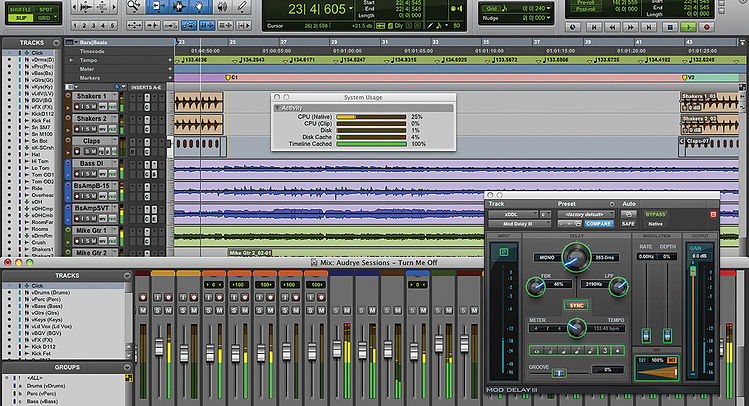Select vDrums (Drums) in Mix track list
The height and width of the screenshot is (406, 749).
tap(51, 292)
